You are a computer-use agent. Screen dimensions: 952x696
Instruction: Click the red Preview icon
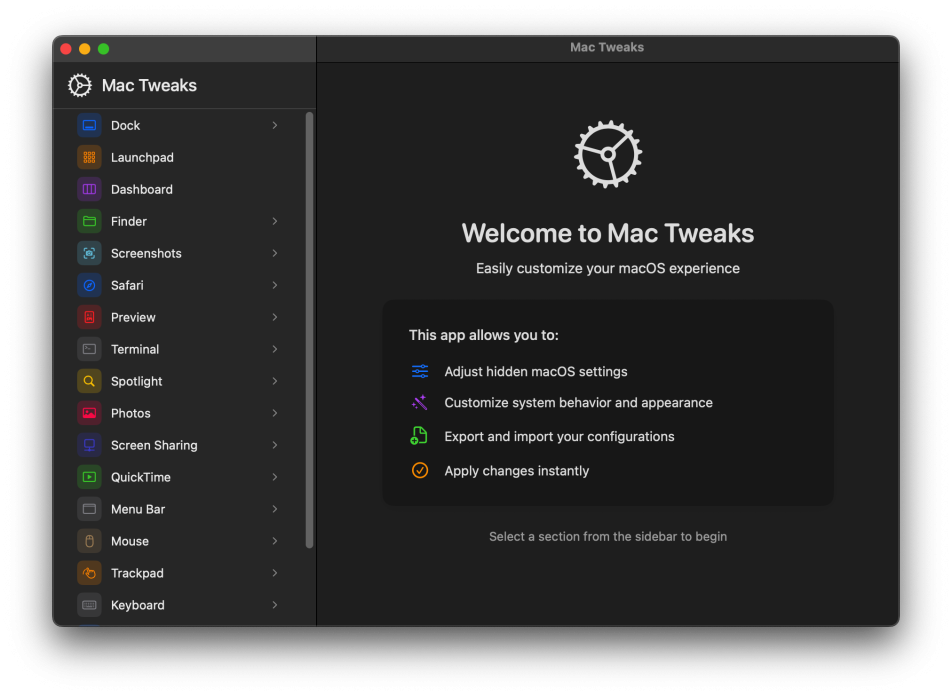click(x=89, y=317)
